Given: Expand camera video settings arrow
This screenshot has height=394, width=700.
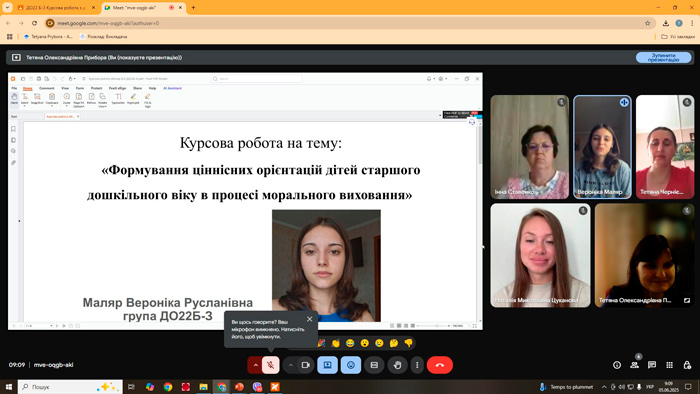Looking at the screenshot, I should point(291,365).
